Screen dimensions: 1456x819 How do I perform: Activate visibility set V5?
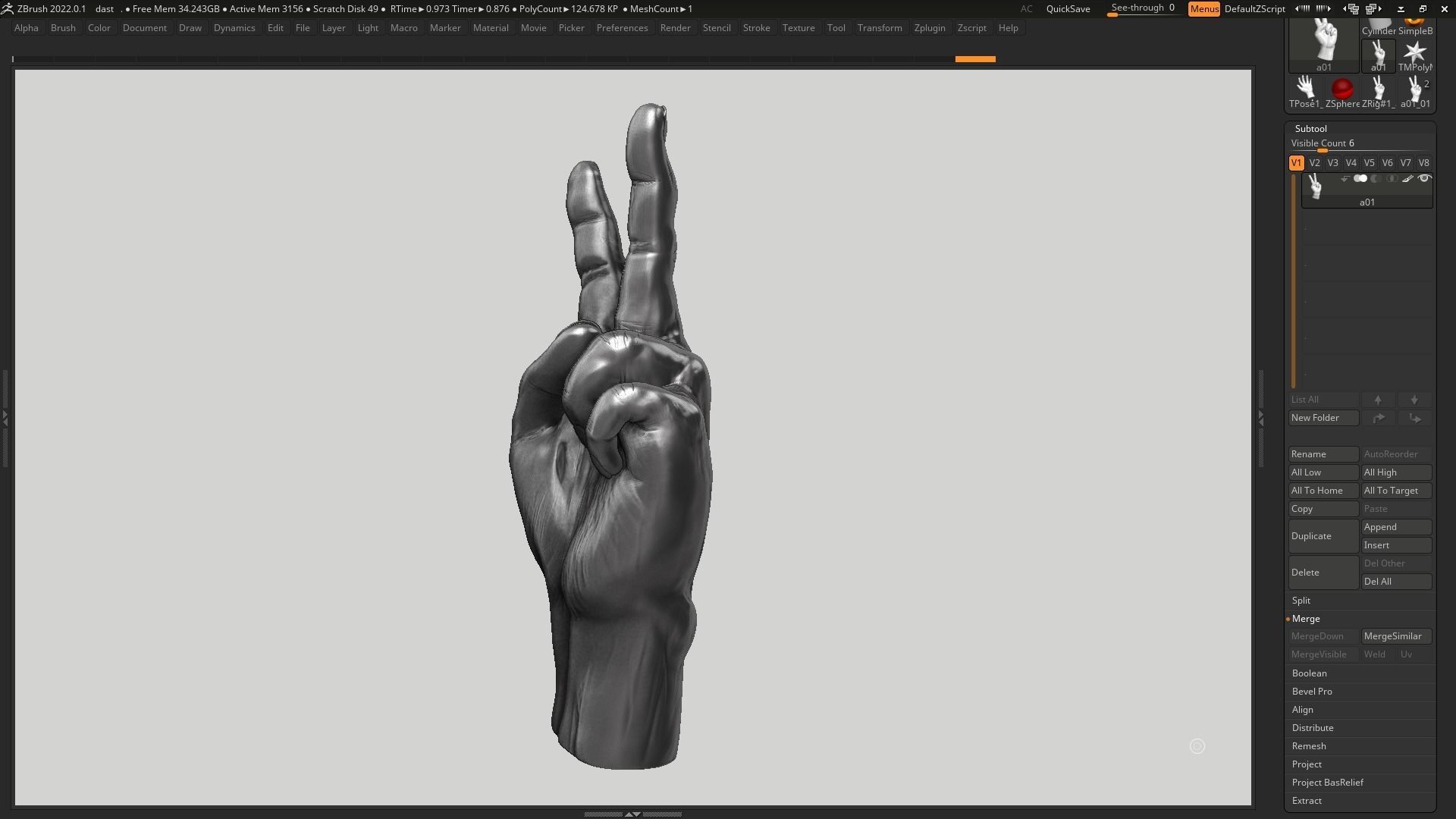(x=1369, y=163)
